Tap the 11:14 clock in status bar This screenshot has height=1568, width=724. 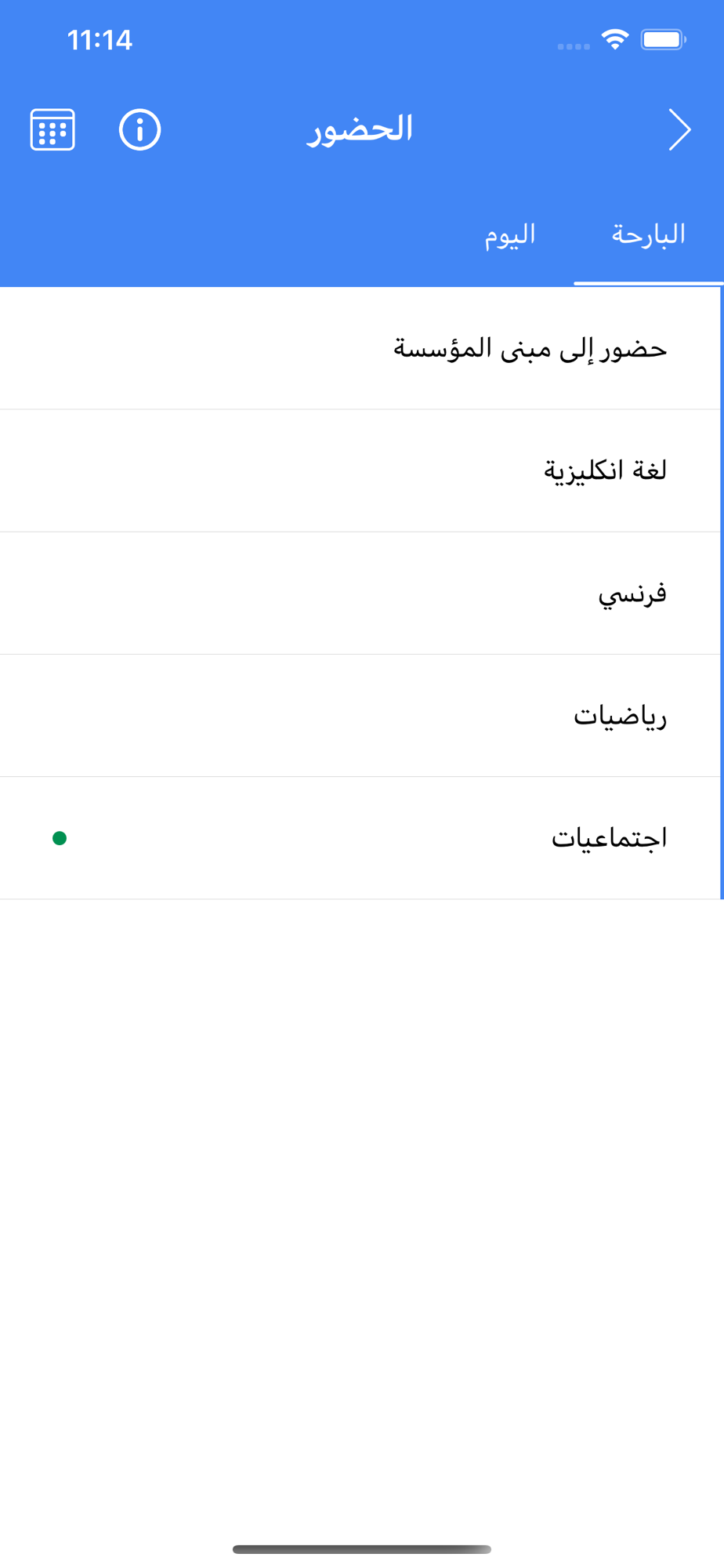coord(100,40)
